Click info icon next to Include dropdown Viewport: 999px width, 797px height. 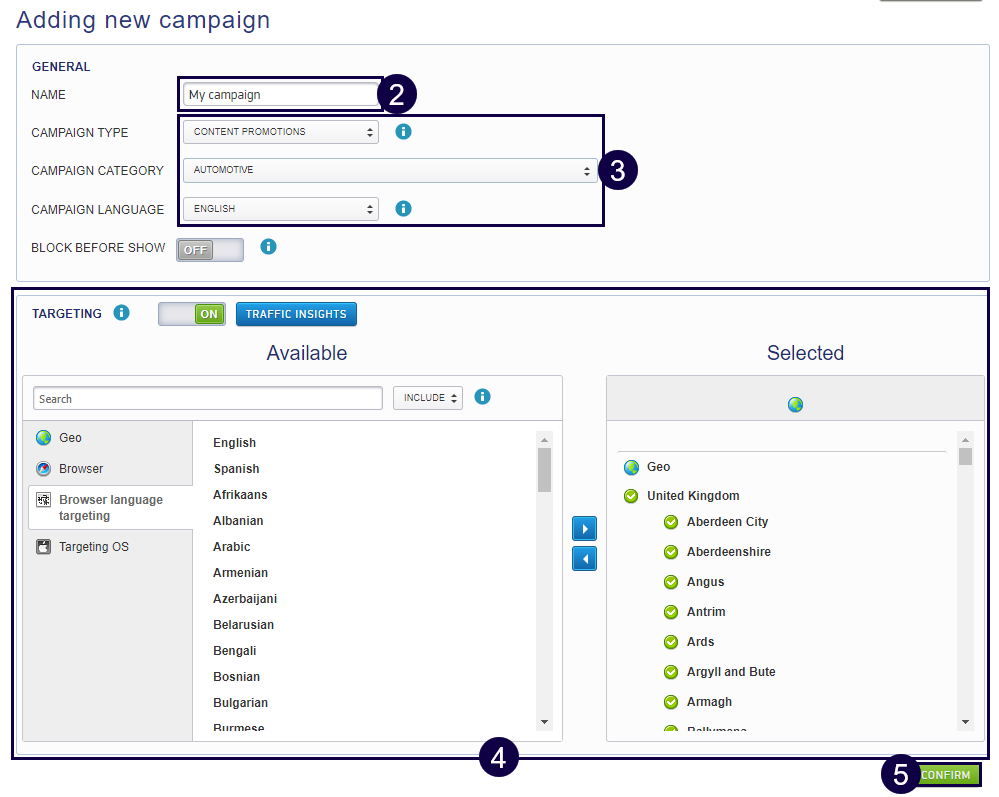(482, 397)
